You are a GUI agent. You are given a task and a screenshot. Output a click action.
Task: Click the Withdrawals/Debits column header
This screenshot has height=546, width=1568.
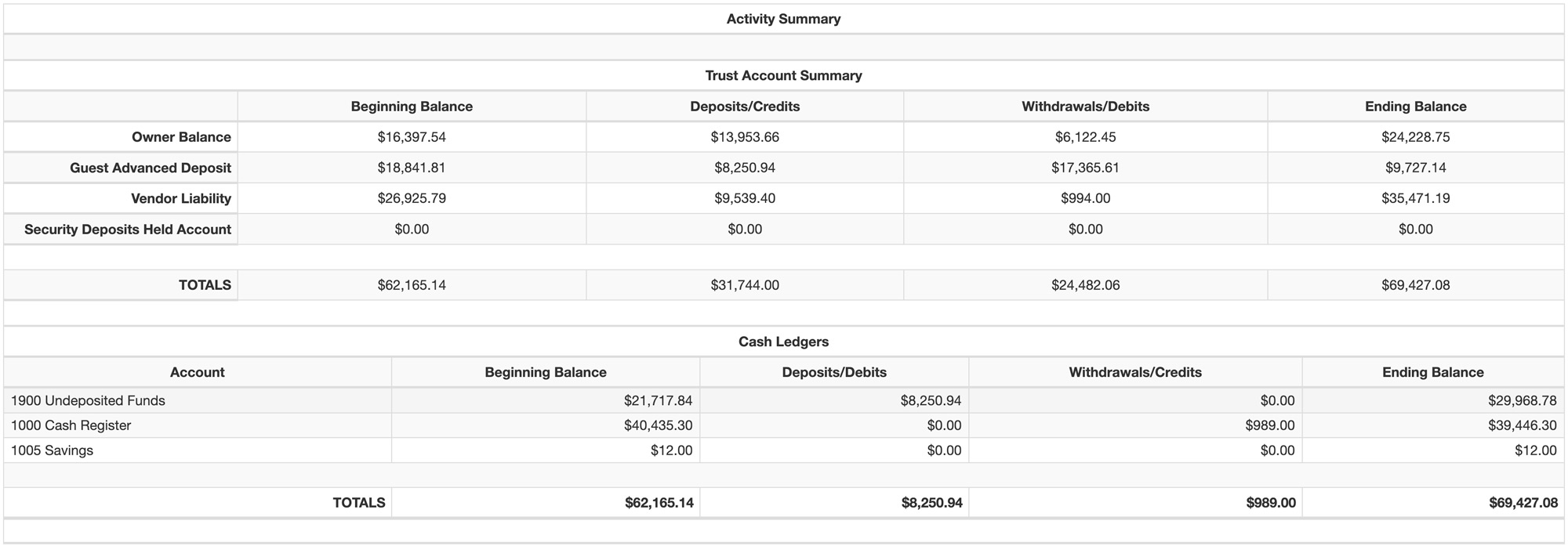[x=1085, y=107]
